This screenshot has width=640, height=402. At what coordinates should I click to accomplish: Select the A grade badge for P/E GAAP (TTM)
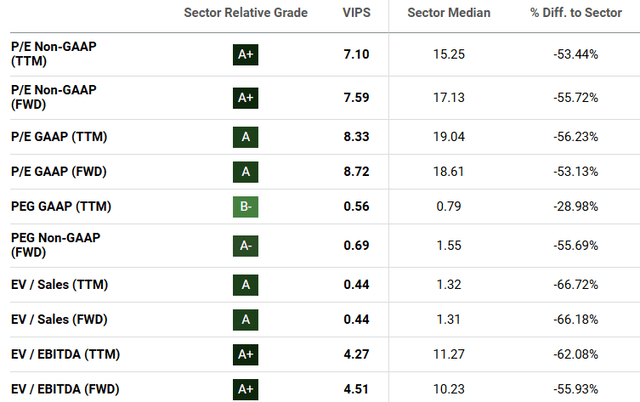pyautogui.click(x=245, y=137)
